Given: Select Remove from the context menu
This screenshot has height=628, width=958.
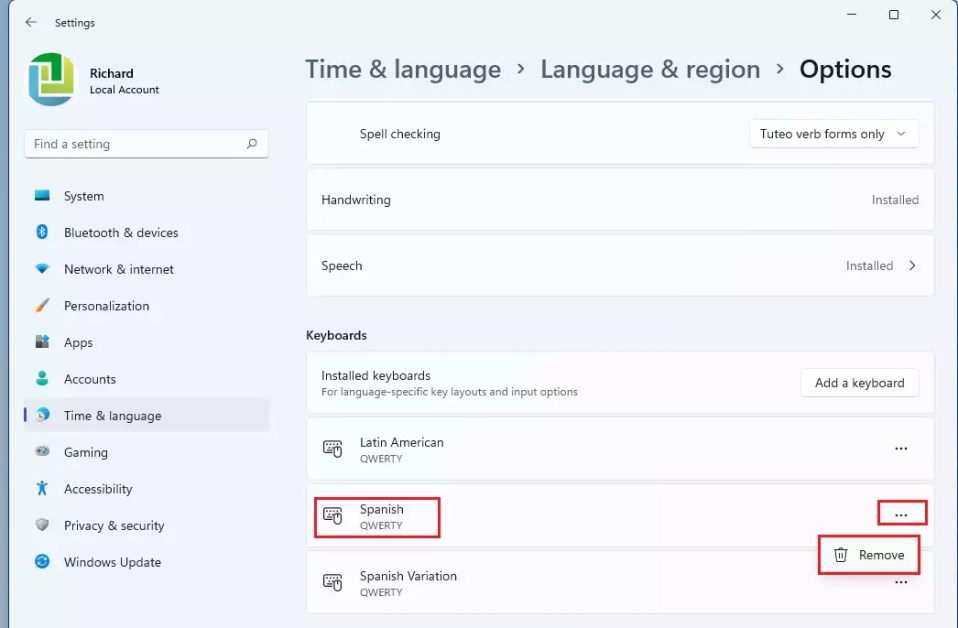Looking at the screenshot, I should point(868,554).
